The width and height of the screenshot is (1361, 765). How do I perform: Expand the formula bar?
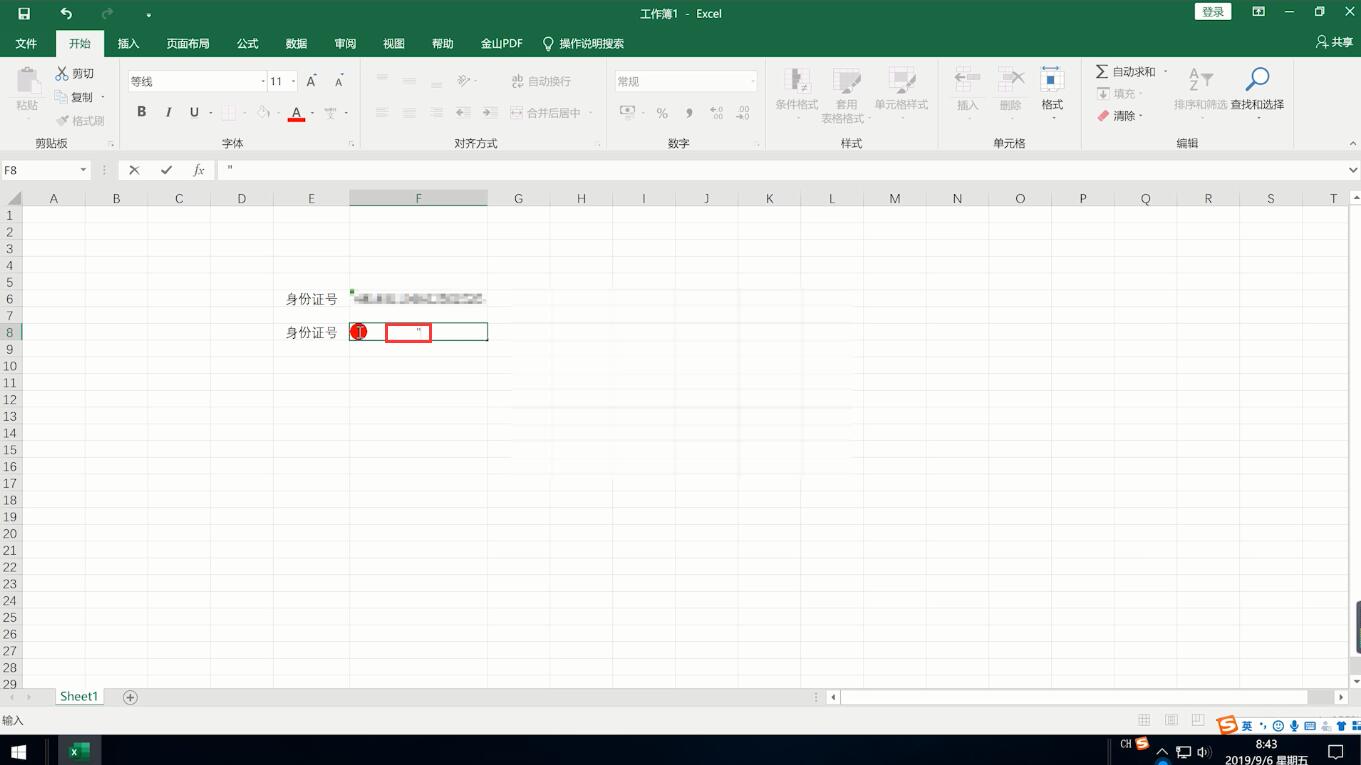[1353, 171]
